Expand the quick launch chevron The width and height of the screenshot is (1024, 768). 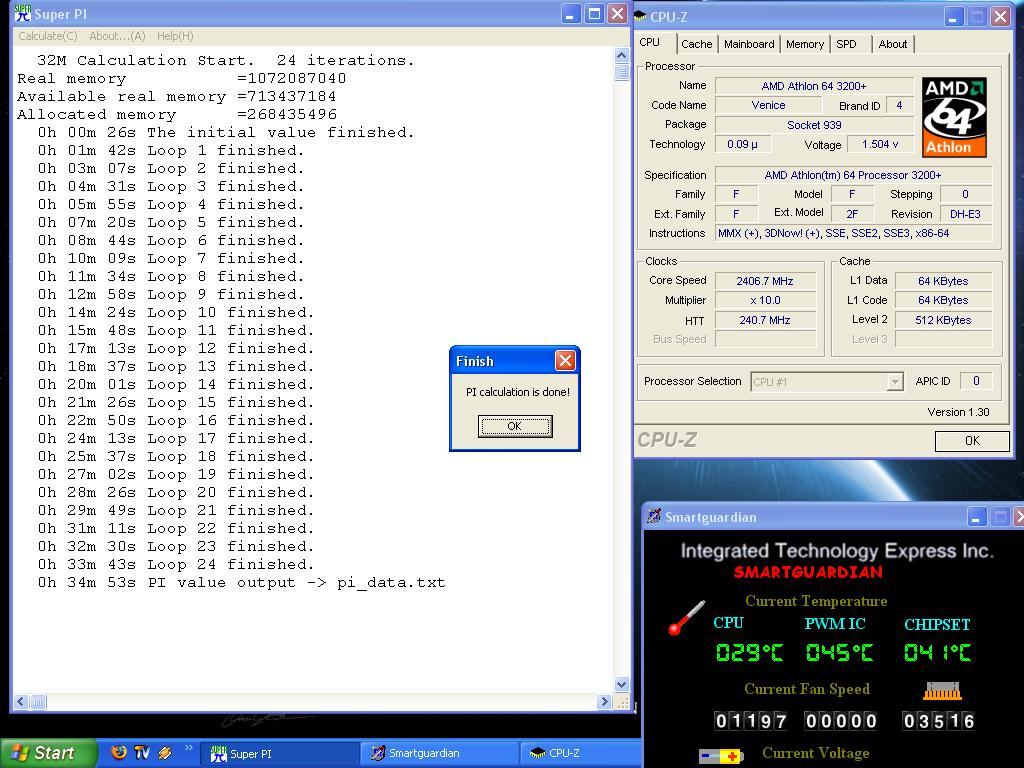coord(189,748)
